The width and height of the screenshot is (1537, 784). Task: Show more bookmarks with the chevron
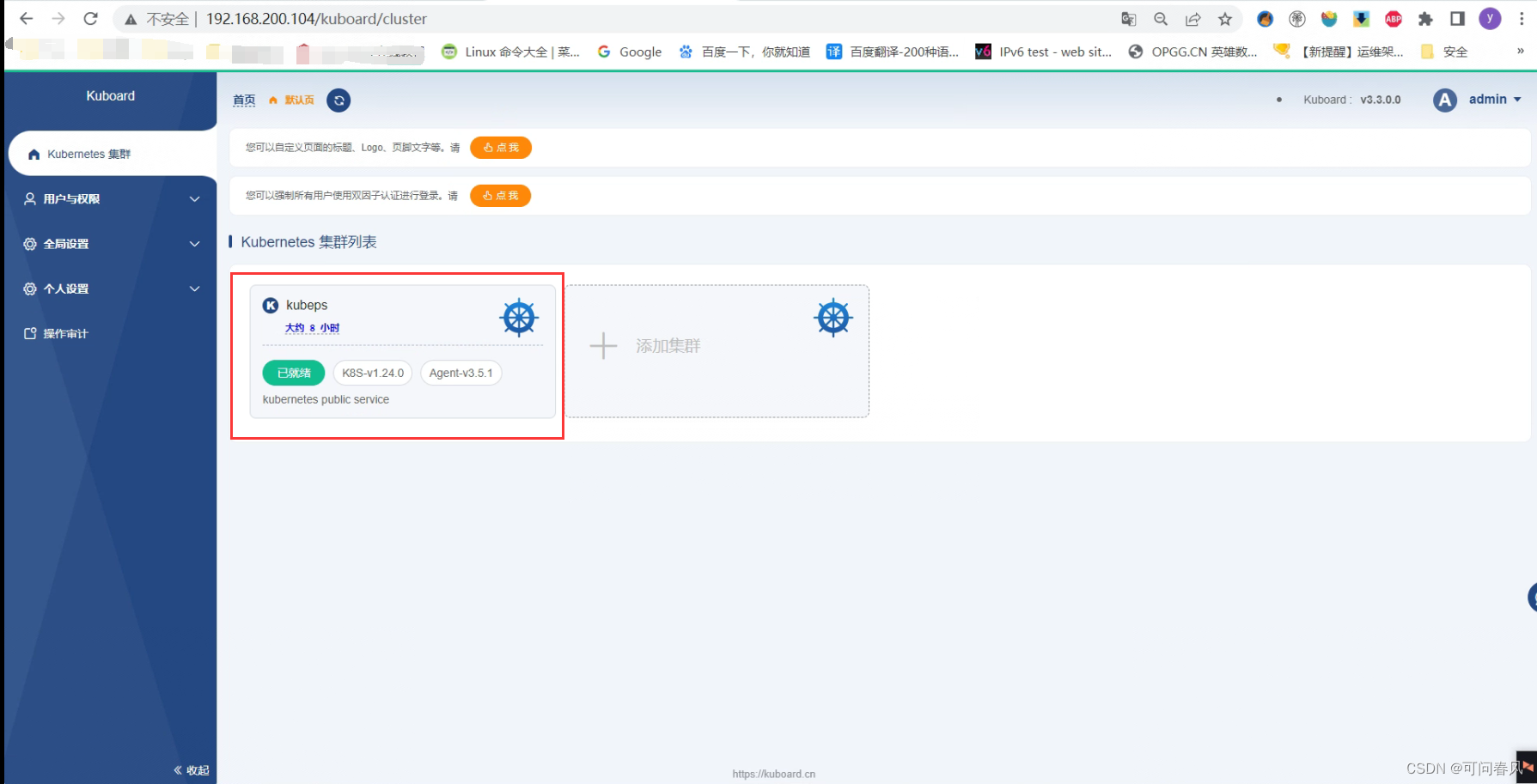click(x=1520, y=52)
